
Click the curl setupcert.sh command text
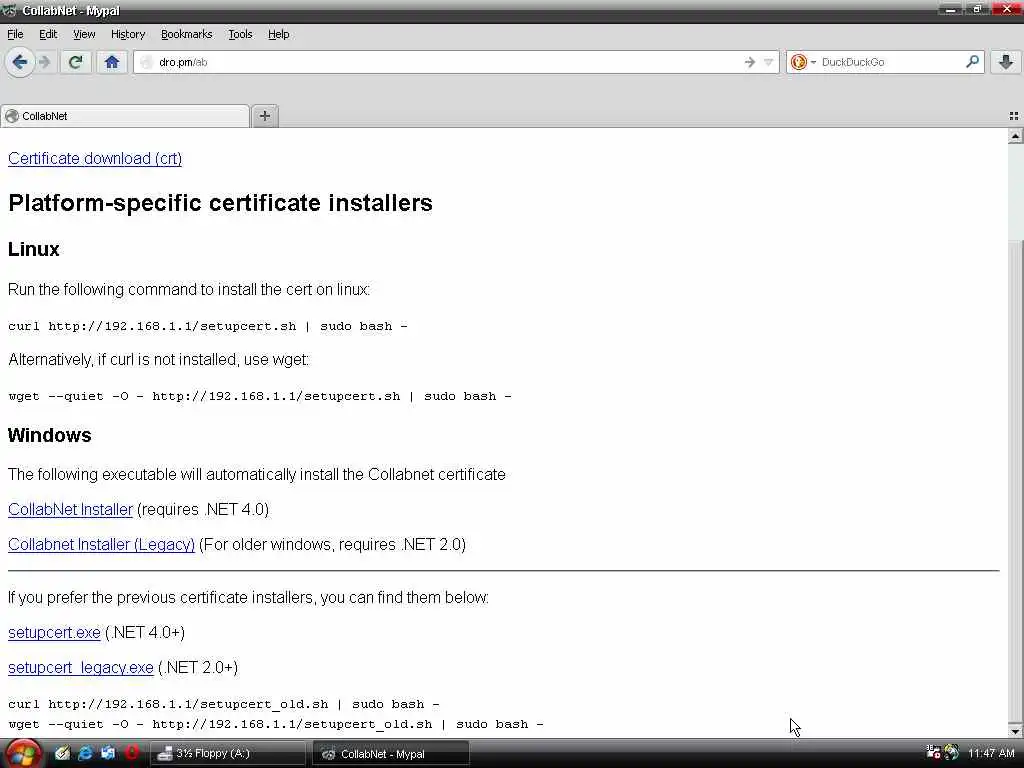pyautogui.click(x=208, y=327)
